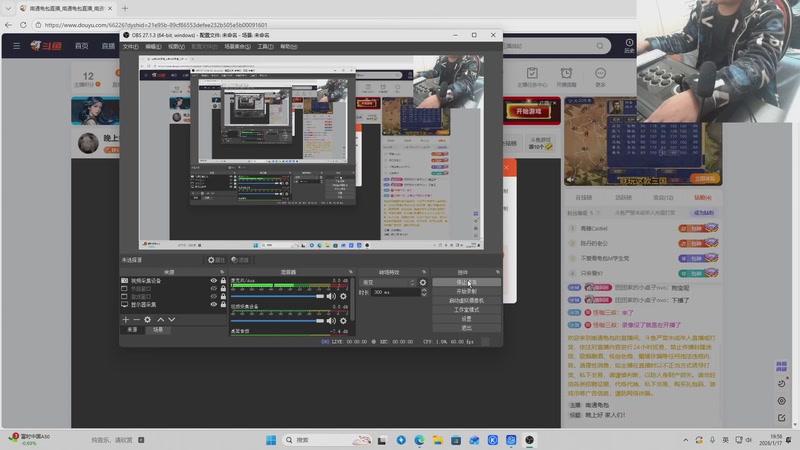The width and height of the screenshot is (800, 450).
Task: Toggle lock on 显示器采集 source
Action: click(x=223, y=305)
